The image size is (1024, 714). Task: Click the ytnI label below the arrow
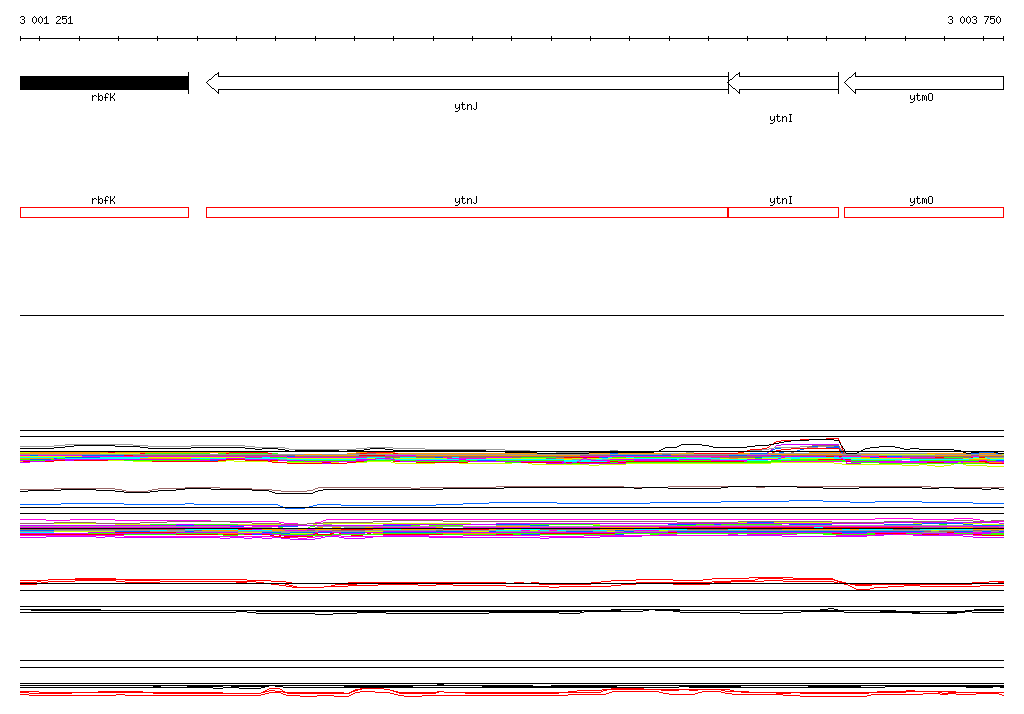780,118
